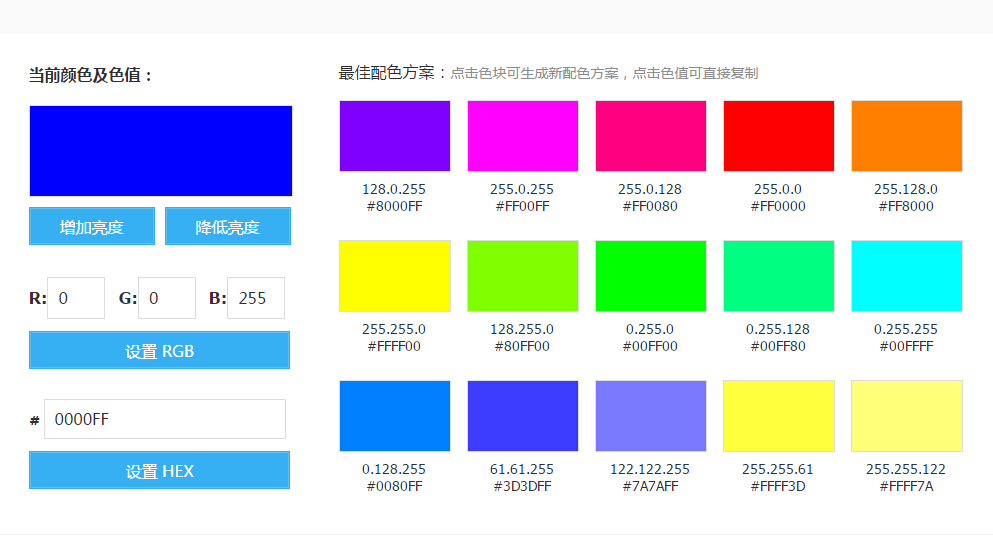The height and width of the screenshot is (547, 993).
Task: Click the hex code input field
Action: 166,419
